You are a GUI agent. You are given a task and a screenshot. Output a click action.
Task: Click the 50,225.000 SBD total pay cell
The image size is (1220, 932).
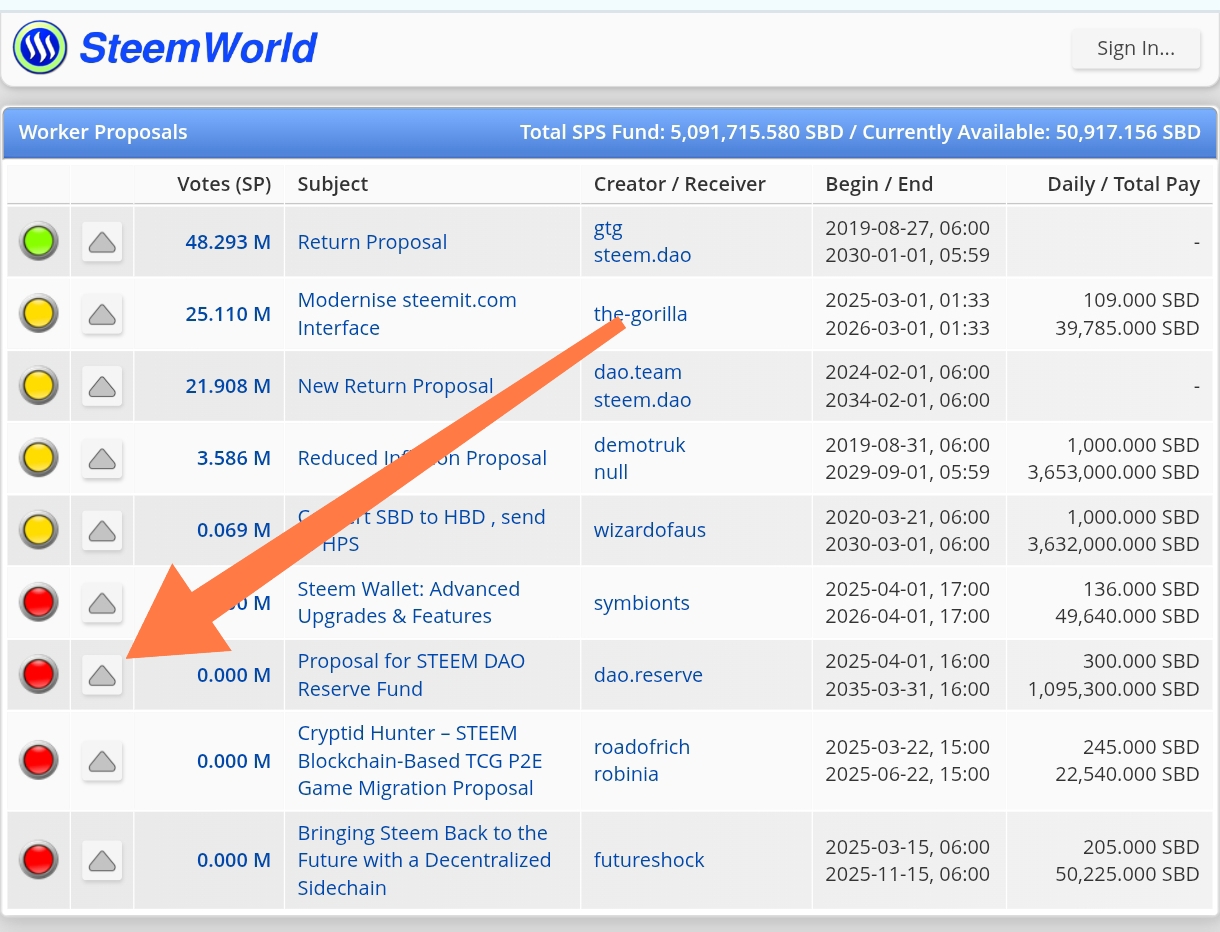tap(1127, 874)
